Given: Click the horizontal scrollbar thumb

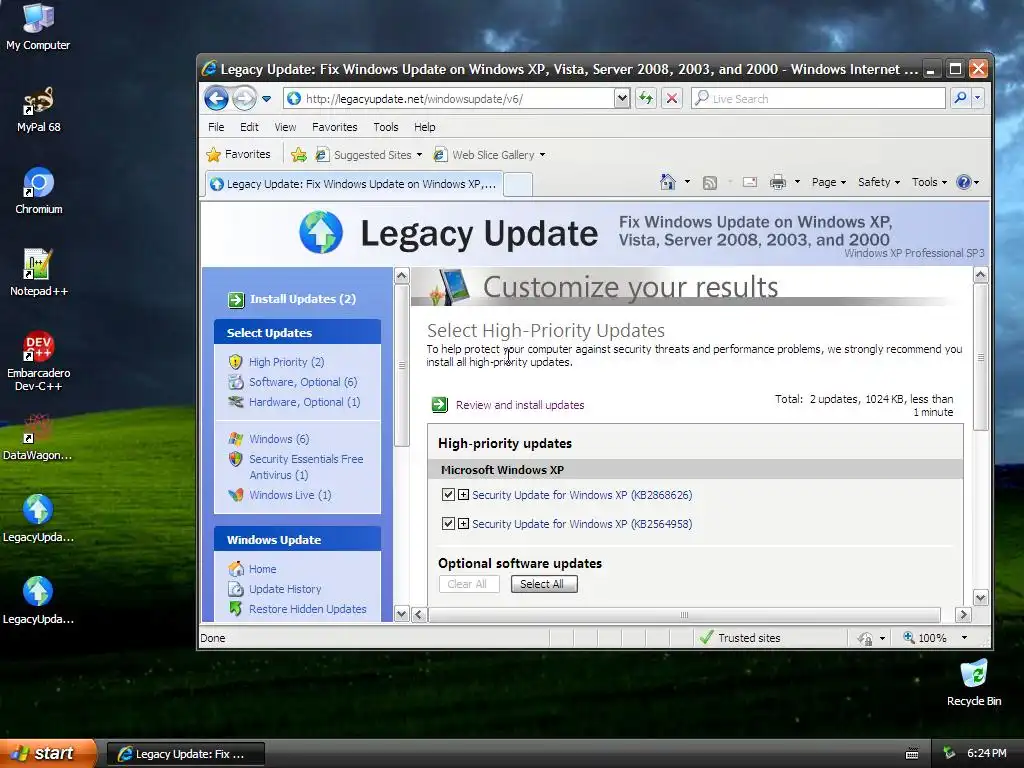Looking at the screenshot, I should (x=684, y=615).
